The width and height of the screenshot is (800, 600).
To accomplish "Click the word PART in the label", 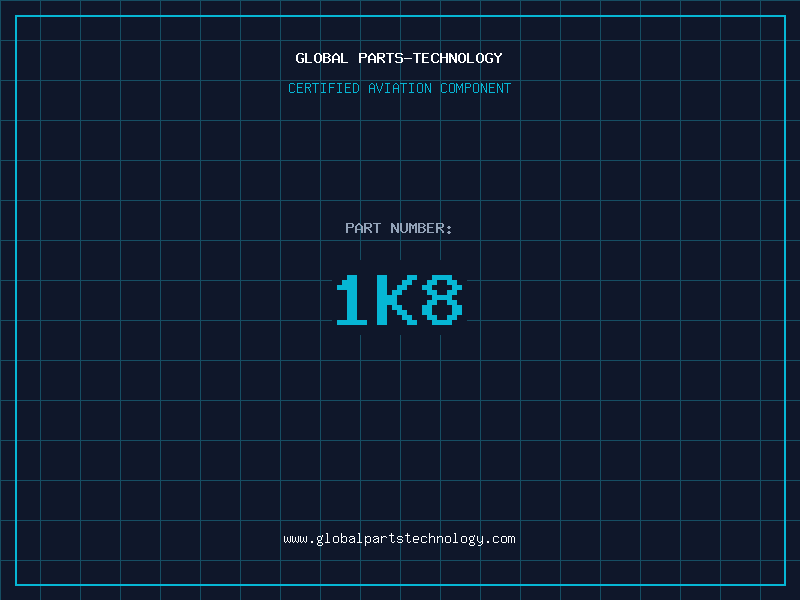I will point(363,228).
